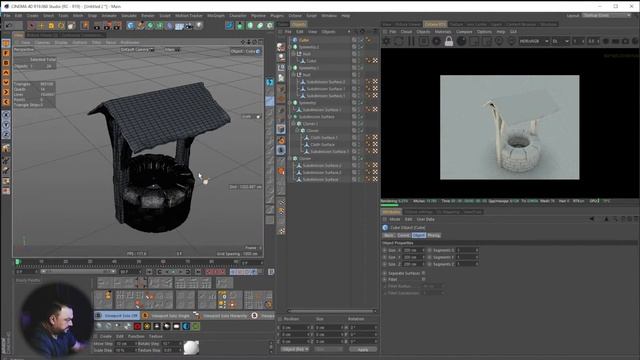Switch to the Phong attribute tab

tap(433, 236)
